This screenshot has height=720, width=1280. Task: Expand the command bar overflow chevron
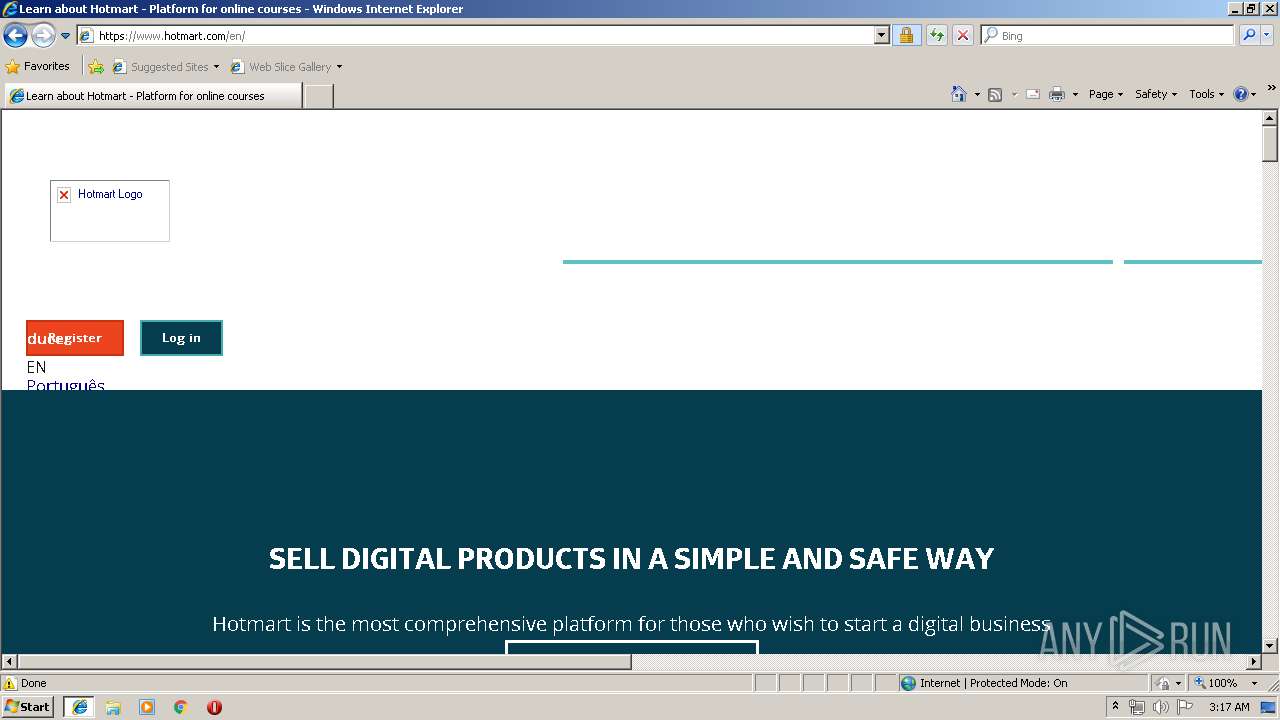1272,89
